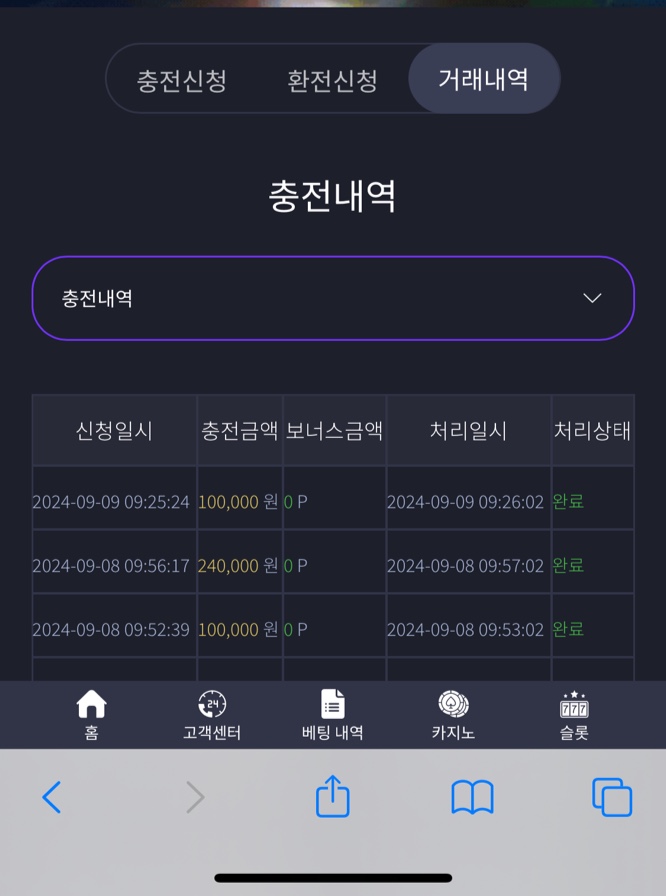This screenshot has height=896, width=666.
Task: Open 카지노 chips icon
Action: pyautogui.click(x=453, y=704)
